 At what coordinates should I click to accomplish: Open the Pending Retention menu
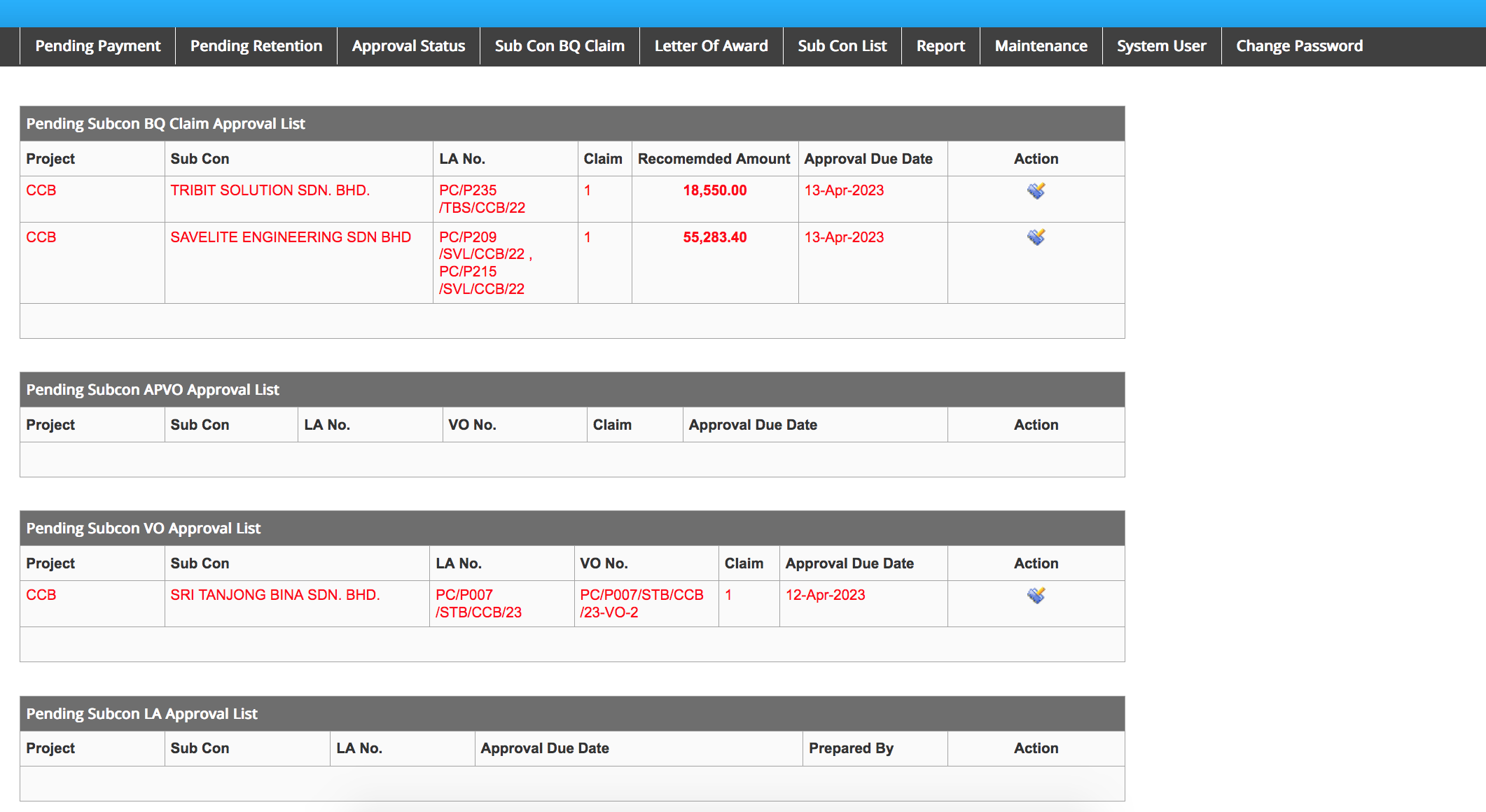point(256,46)
